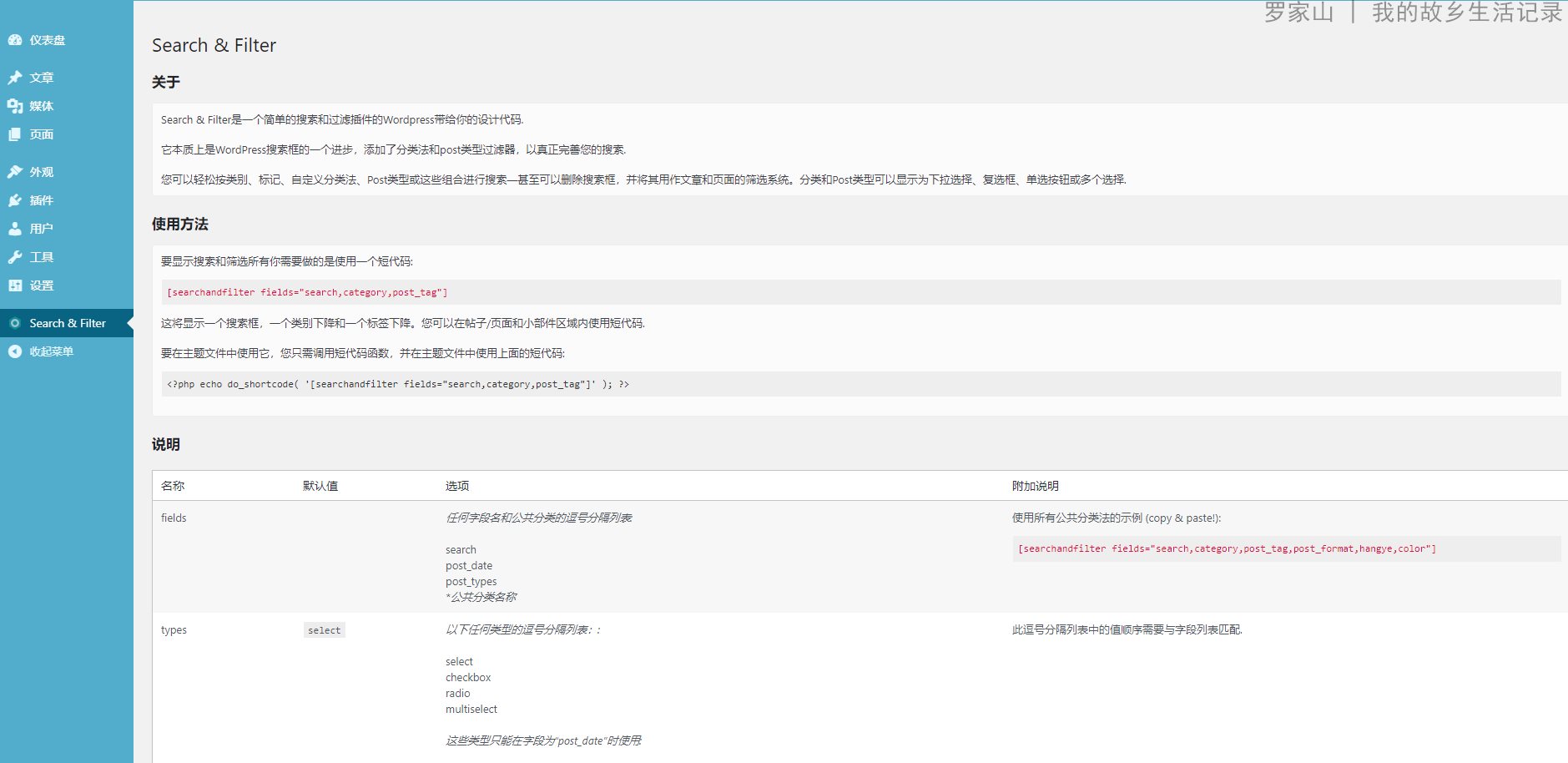Viewport: 1568px width, 763px height.
Task: Click the Search & Filter gear icon
Action: (15, 323)
